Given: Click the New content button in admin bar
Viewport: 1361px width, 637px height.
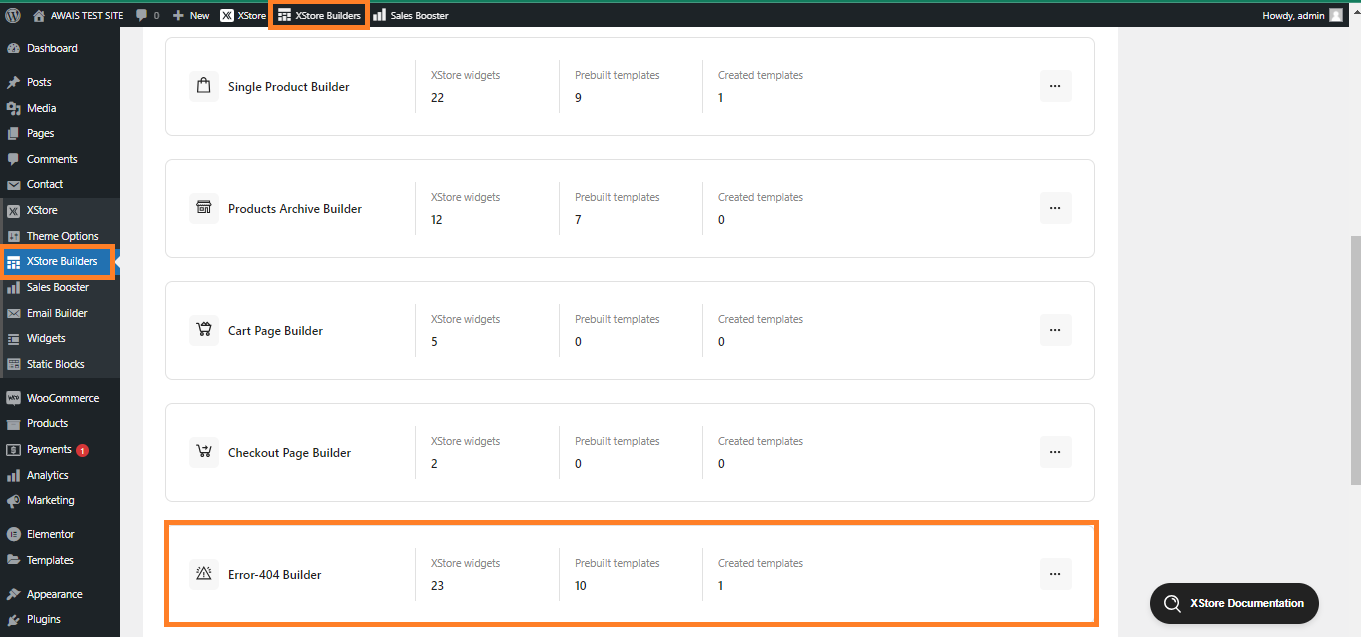Looking at the screenshot, I should (191, 15).
